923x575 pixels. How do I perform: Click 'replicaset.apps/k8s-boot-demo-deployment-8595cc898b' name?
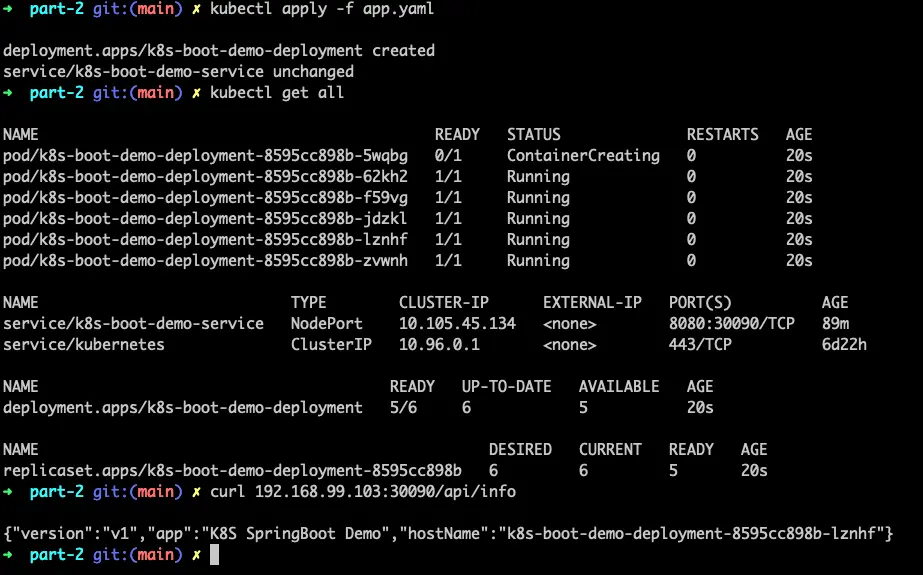pos(233,471)
